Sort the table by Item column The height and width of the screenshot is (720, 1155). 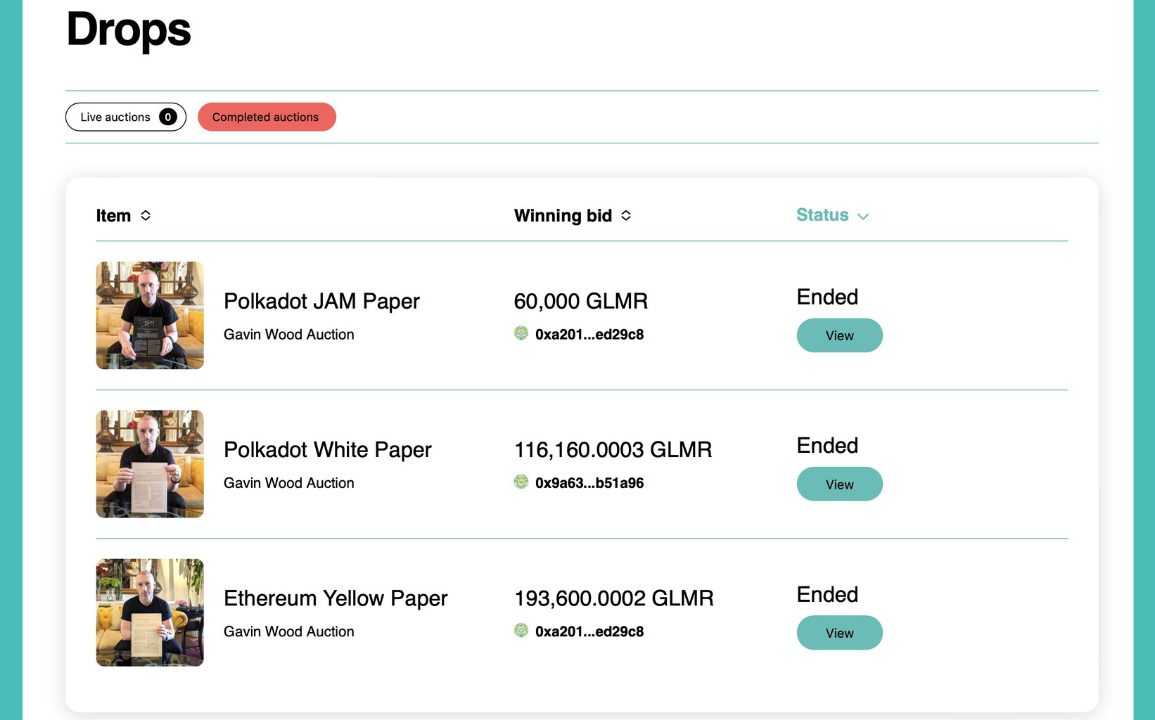(146, 215)
